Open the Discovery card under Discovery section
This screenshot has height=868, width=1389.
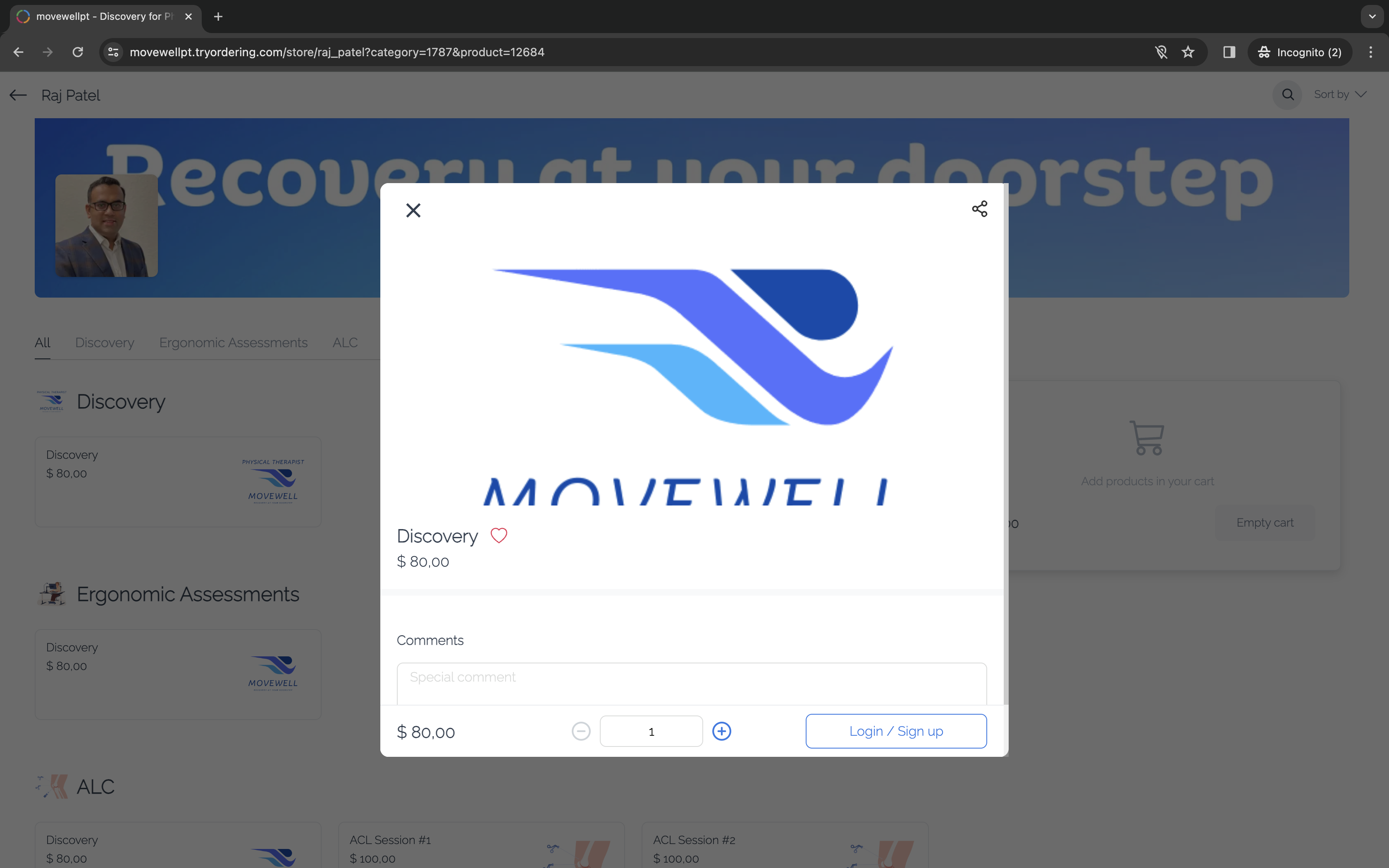pos(178,482)
